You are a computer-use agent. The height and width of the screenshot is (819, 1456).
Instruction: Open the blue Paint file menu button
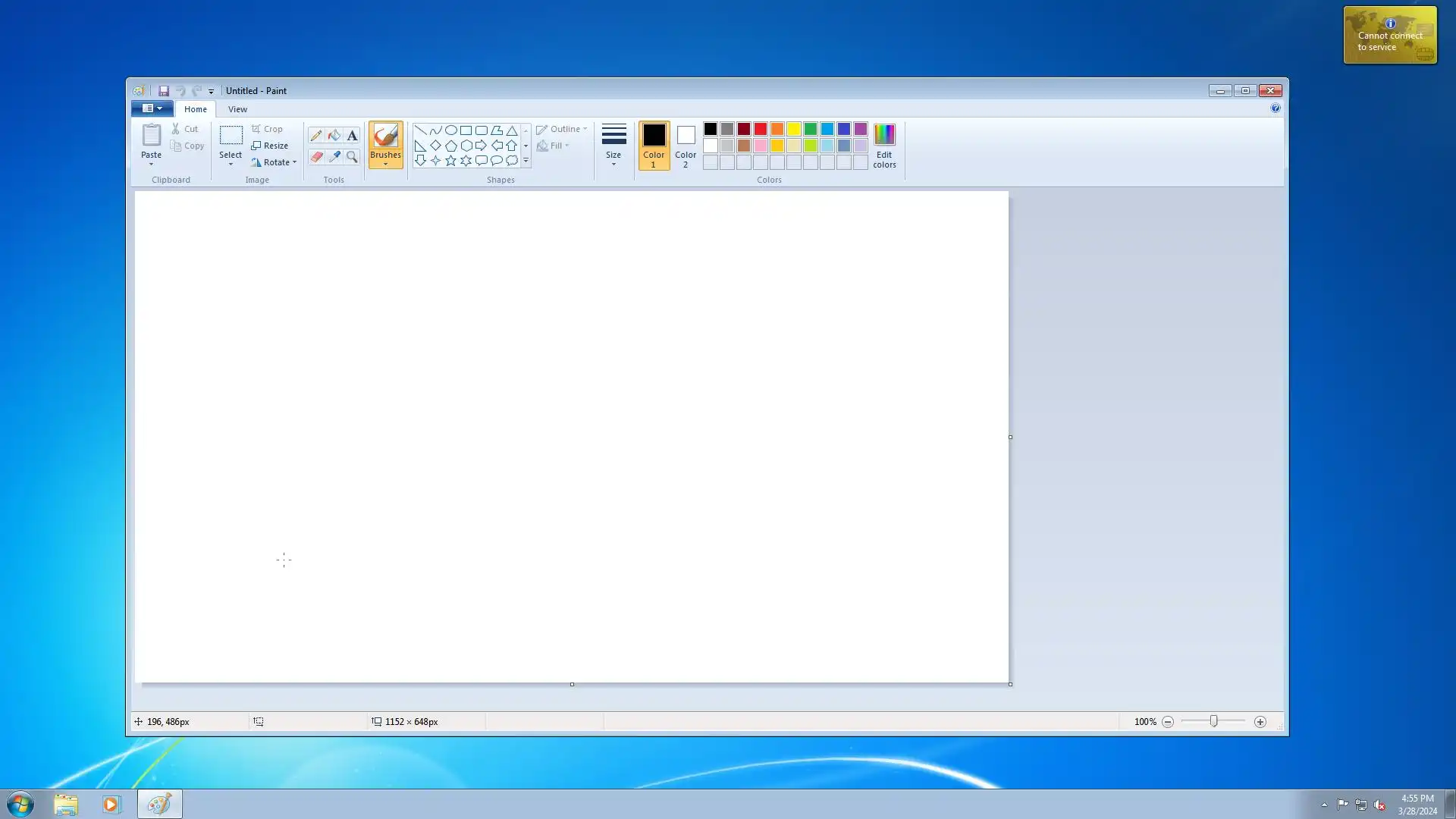coord(152,108)
